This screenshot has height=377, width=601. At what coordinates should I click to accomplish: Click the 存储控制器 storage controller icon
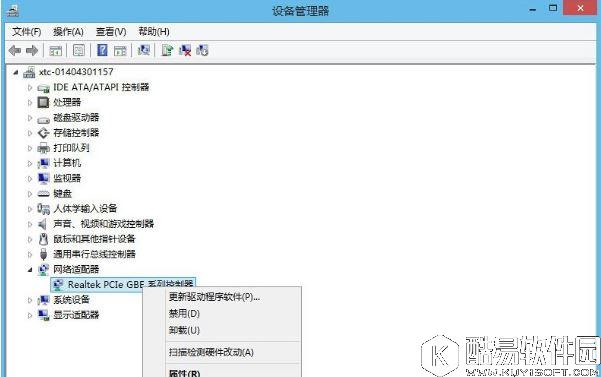pyautogui.click(x=43, y=133)
